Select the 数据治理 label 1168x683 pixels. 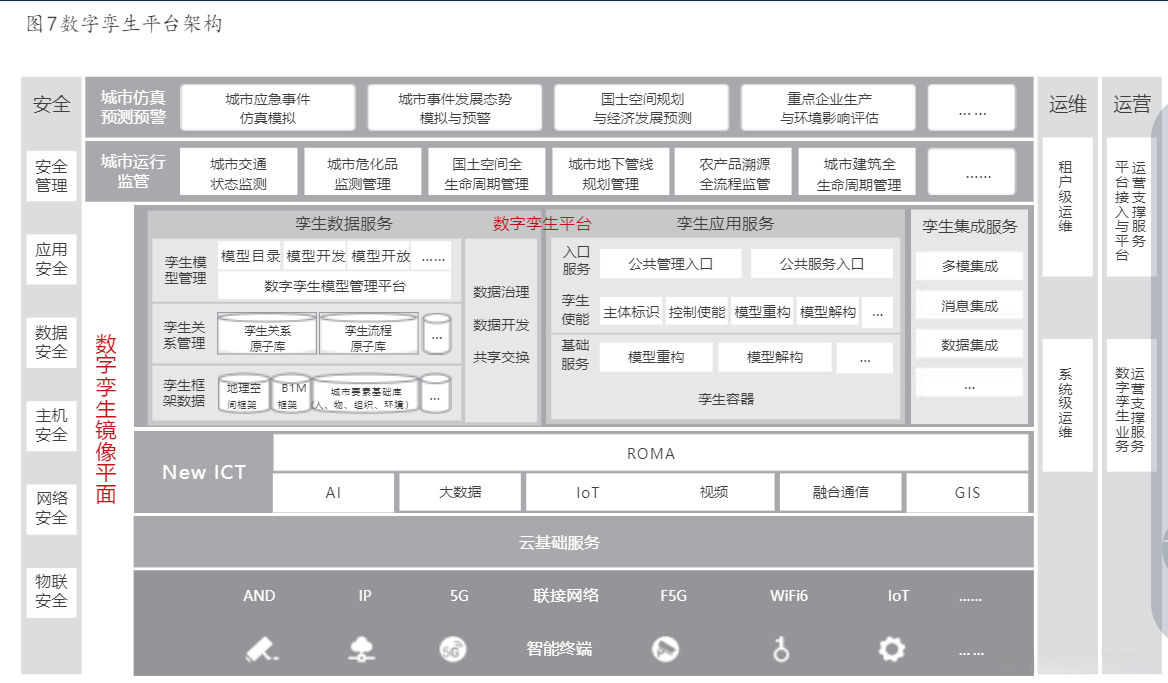(501, 292)
